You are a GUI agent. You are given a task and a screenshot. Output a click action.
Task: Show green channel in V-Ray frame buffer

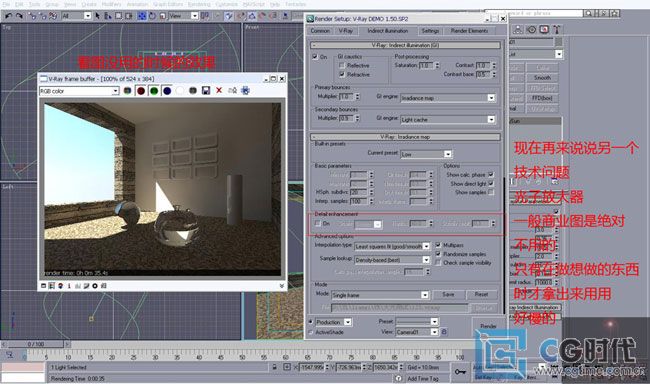(154, 90)
